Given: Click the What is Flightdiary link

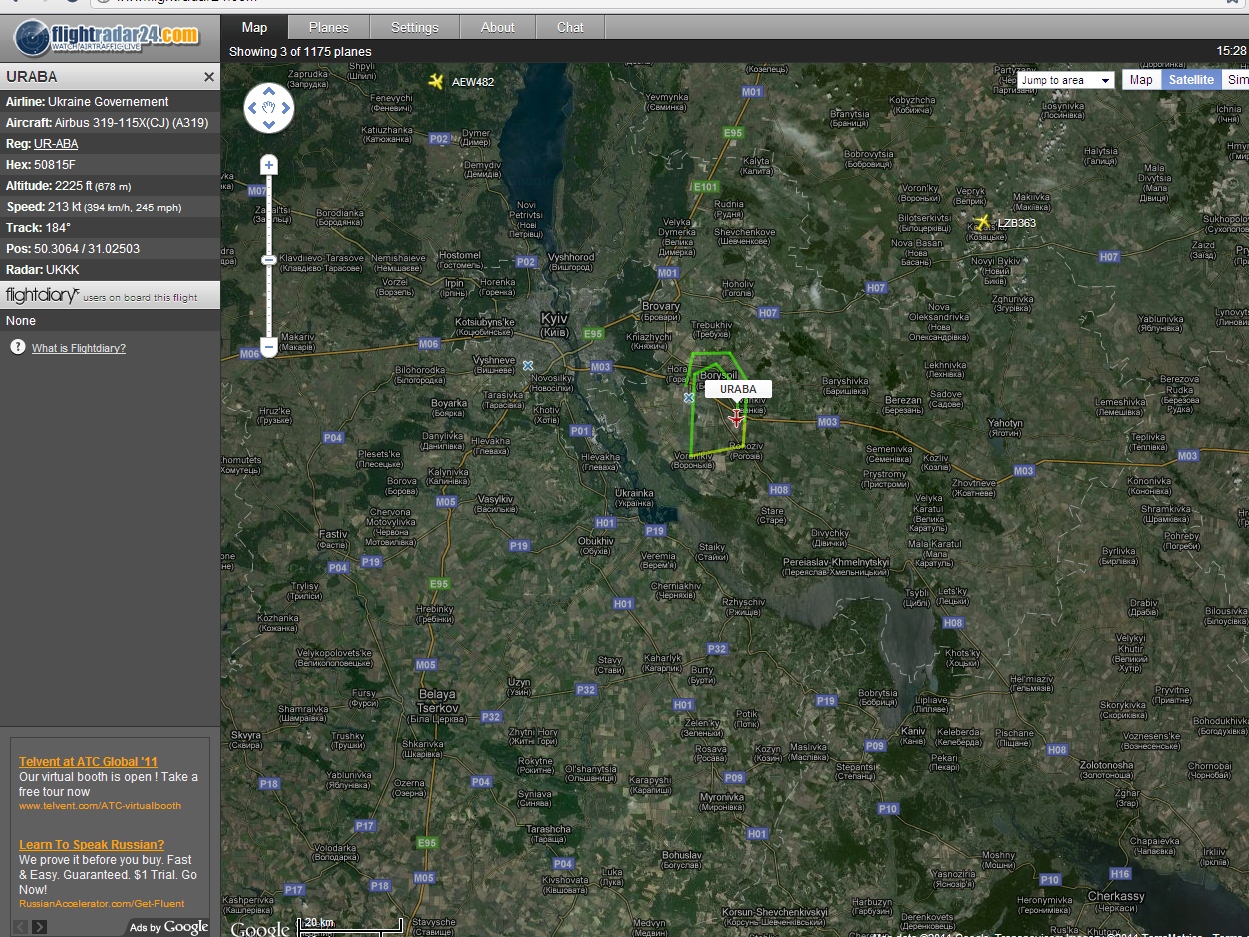Looking at the screenshot, I should coord(79,348).
